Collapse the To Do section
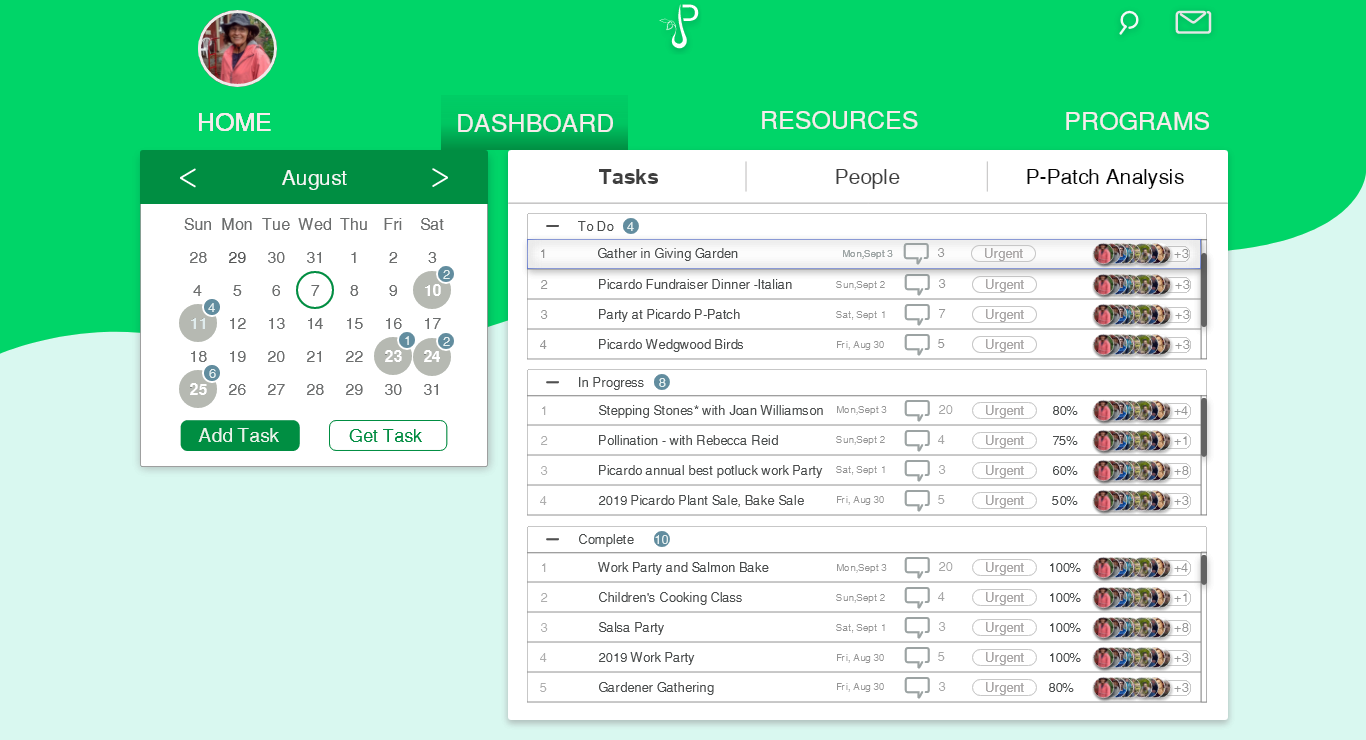 point(552,227)
